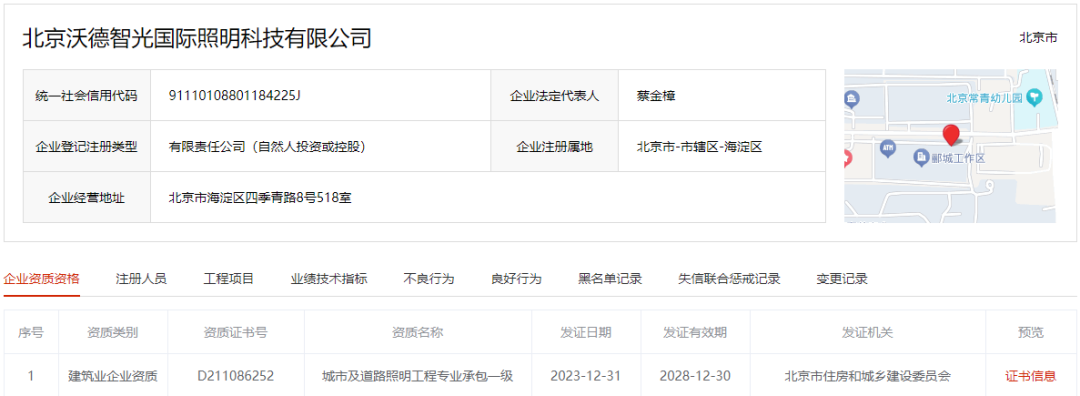Screen dimensions: 1080x396
Task: Switch to the 工程项目 tab
Action: (x=229, y=279)
